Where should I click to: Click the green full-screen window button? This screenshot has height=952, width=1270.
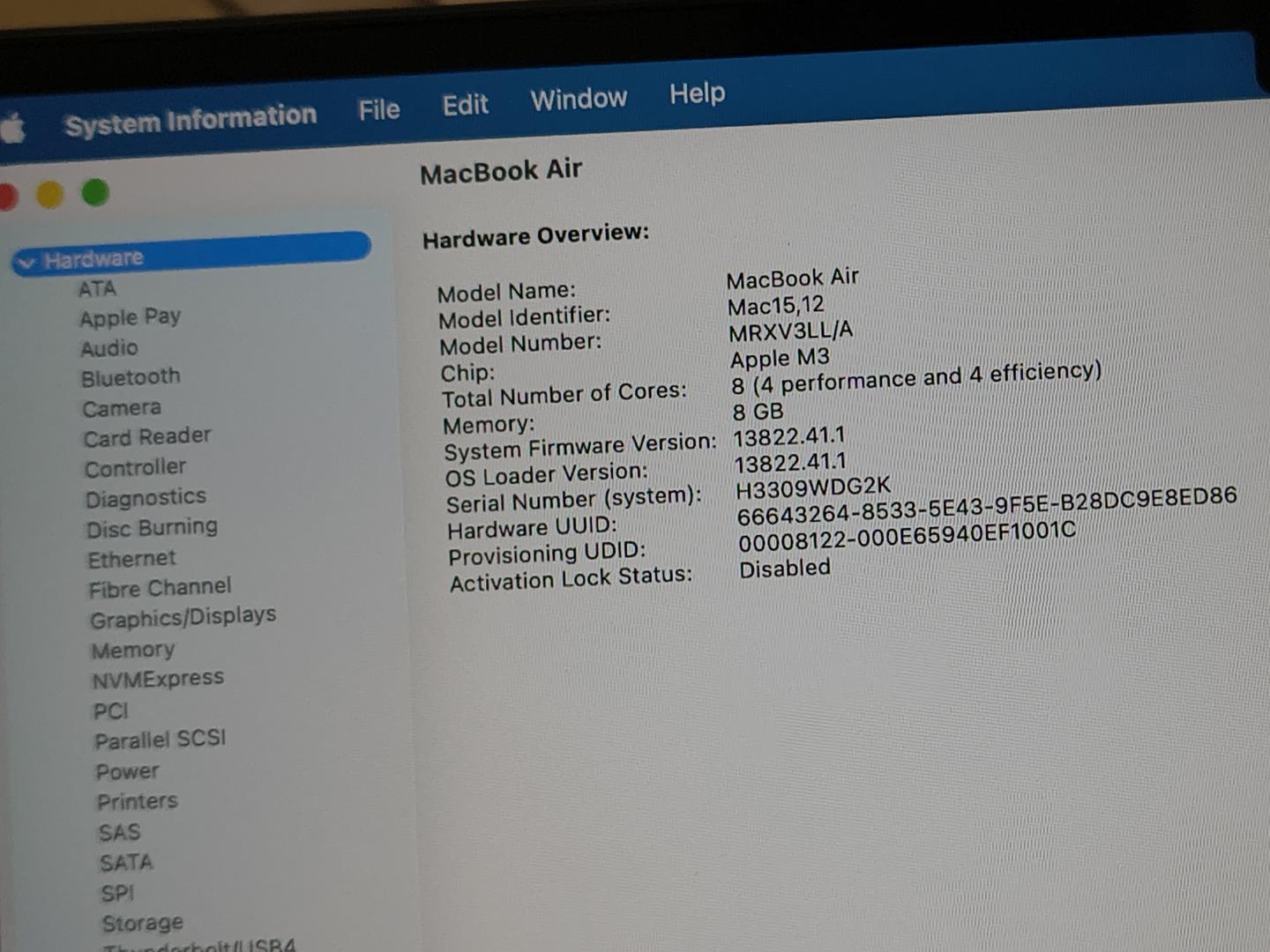(x=95, y=192)
